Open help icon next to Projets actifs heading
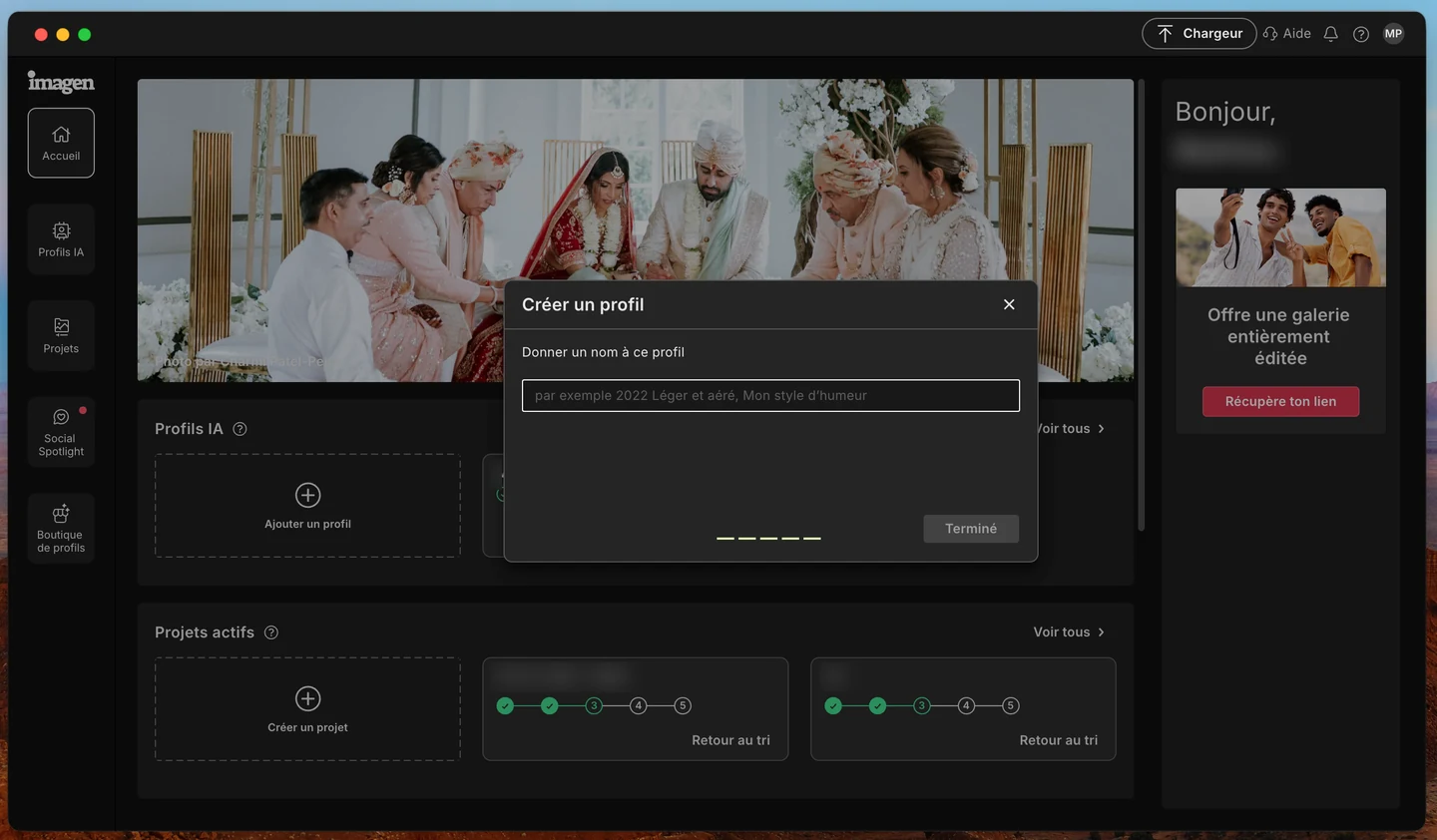Screen dimensions: 1437x840 [x=271, y=632]
